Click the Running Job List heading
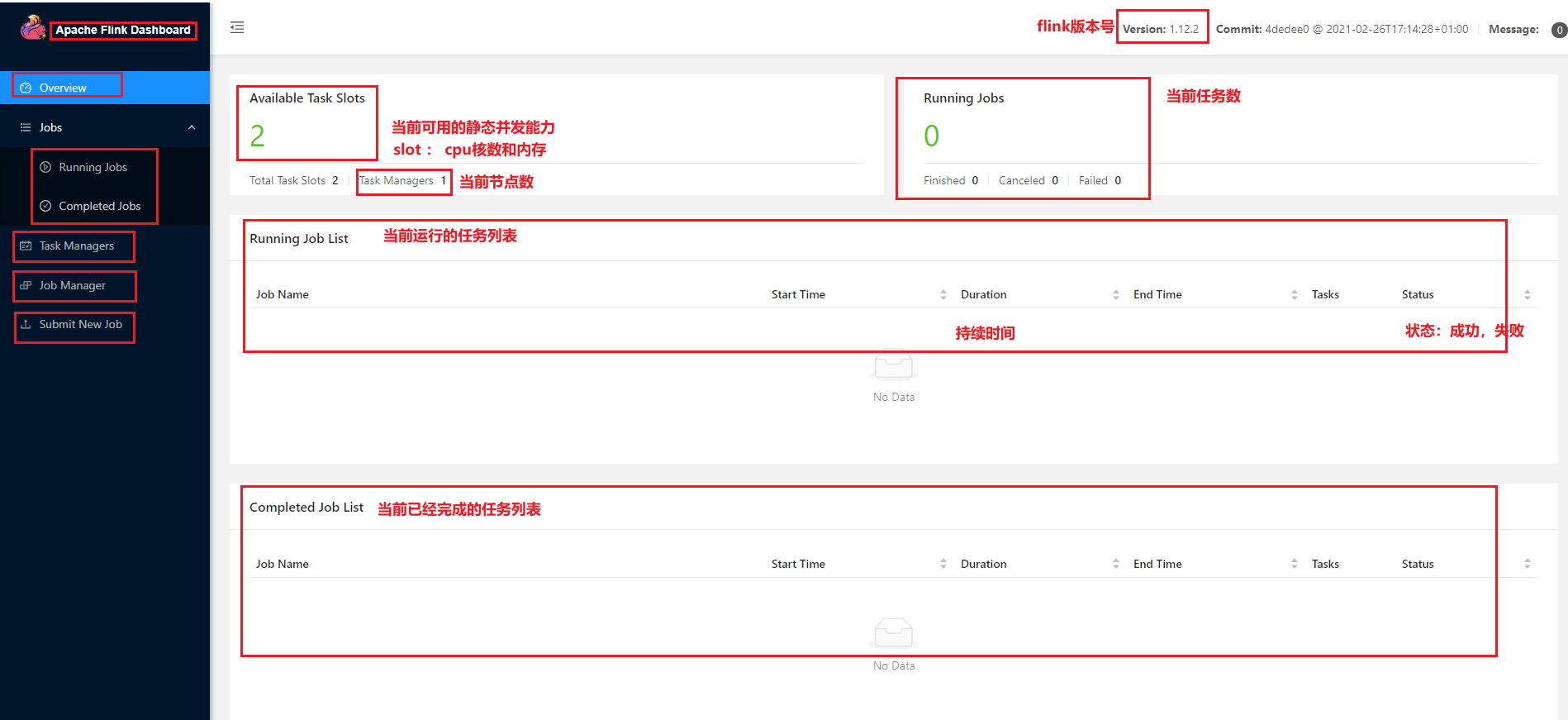1568x720 pixels. [299, 238]
